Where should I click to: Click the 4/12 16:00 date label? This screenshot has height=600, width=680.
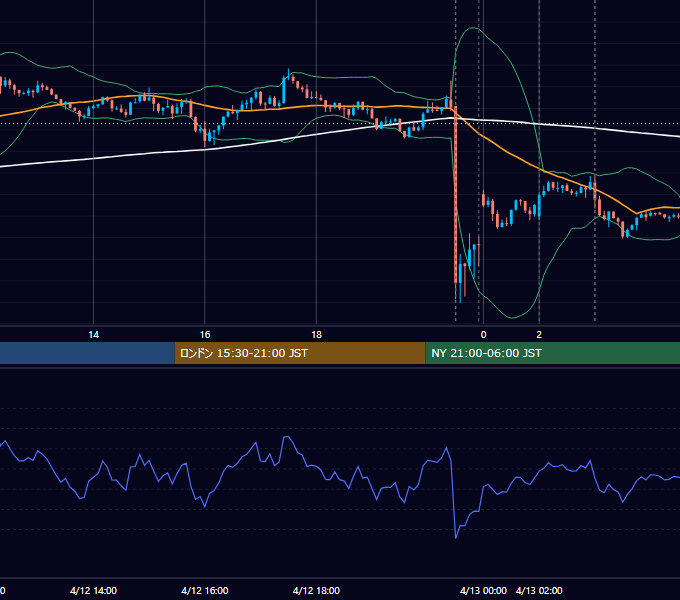pos(205,590)
